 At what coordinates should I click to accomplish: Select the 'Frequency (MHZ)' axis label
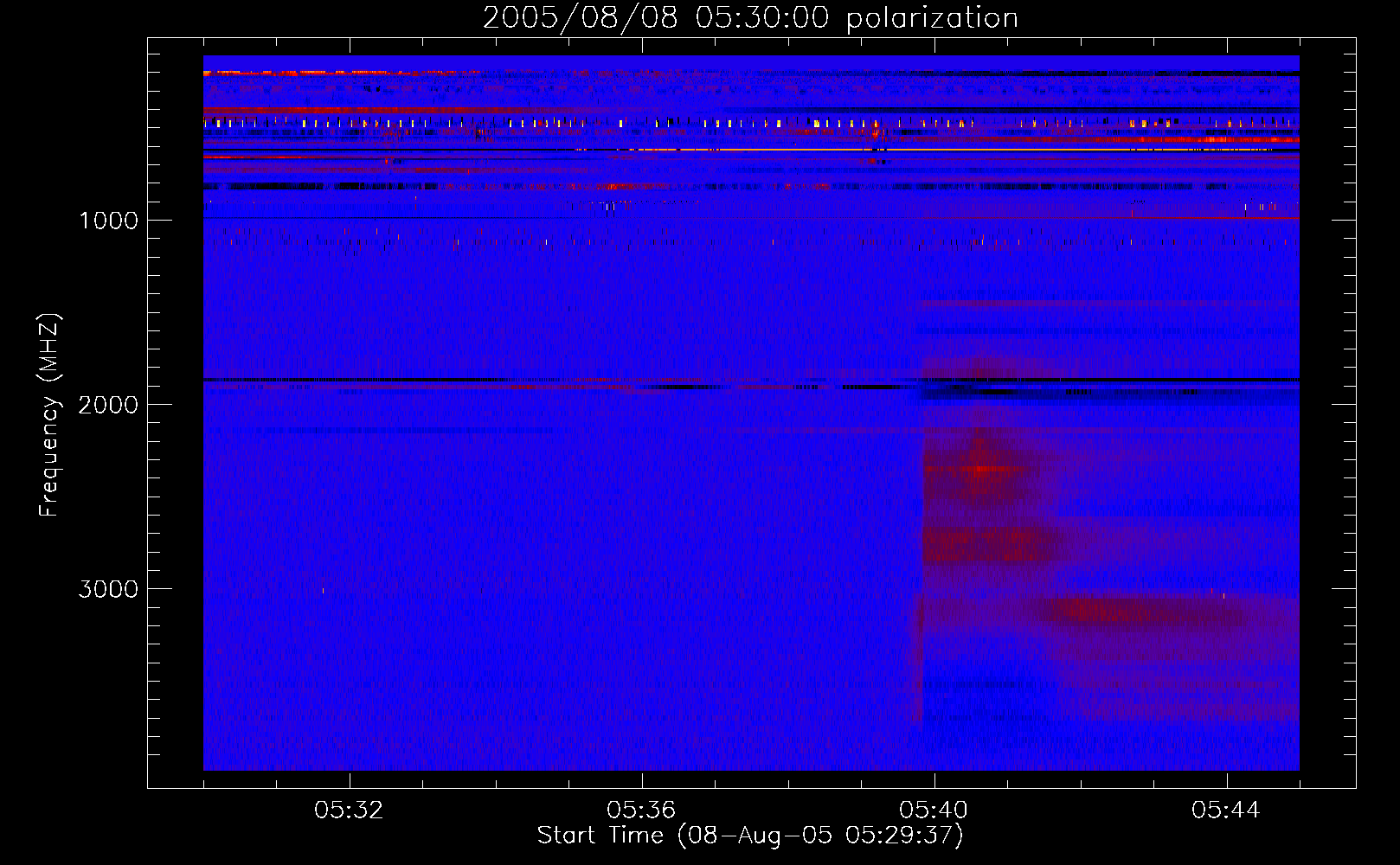pos(50,415)
